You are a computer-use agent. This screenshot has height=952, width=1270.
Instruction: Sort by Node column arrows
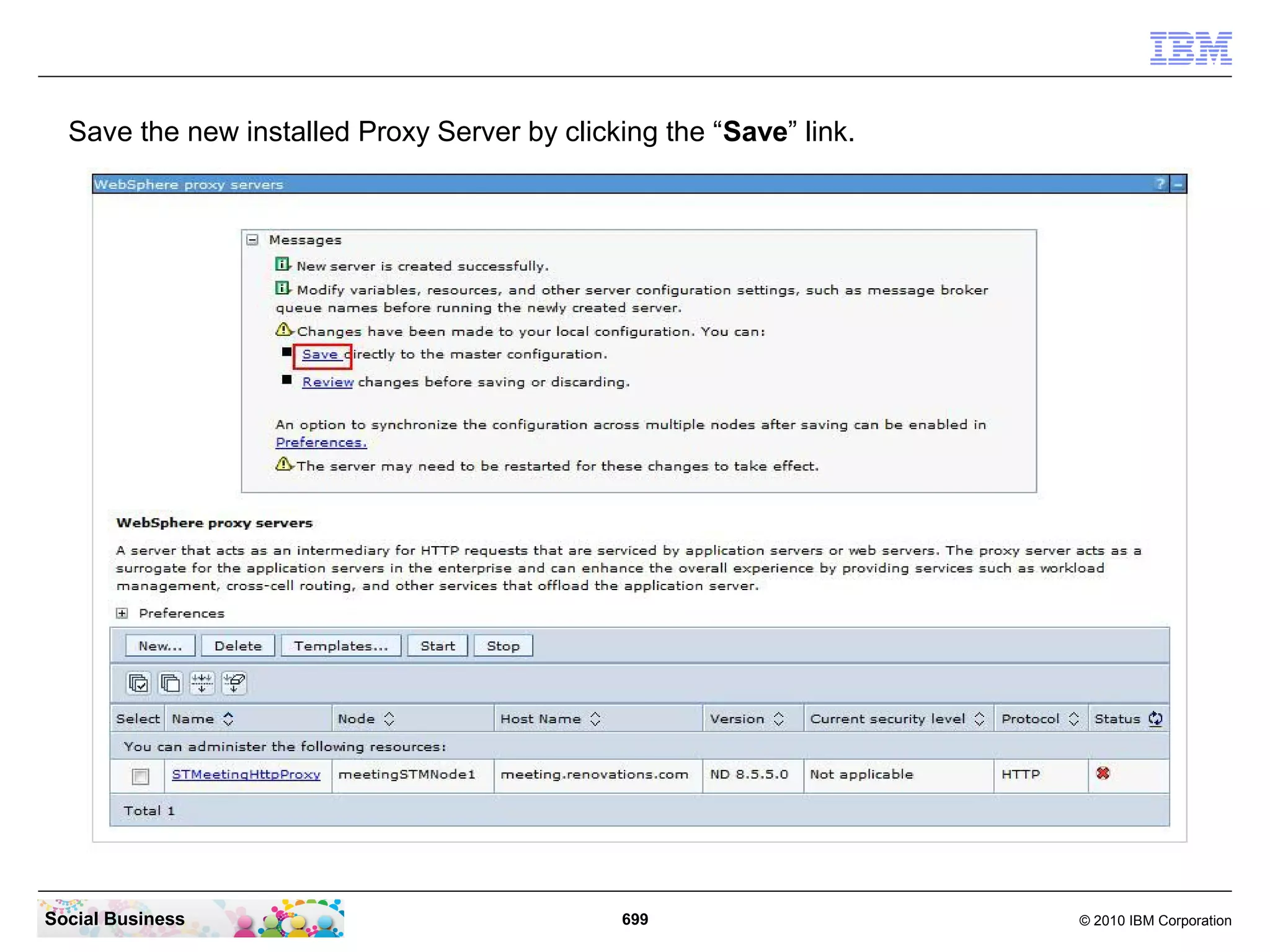click(389, 719)
